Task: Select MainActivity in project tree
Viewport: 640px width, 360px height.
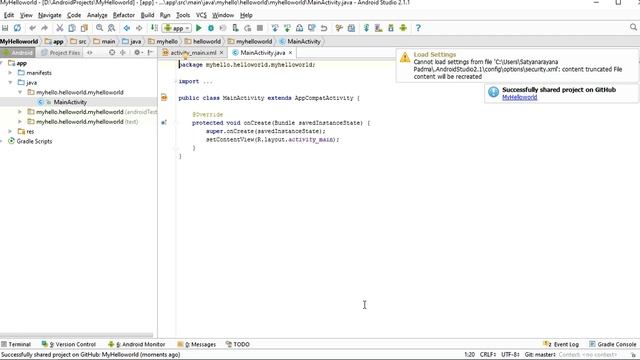Action: [70, 102]
